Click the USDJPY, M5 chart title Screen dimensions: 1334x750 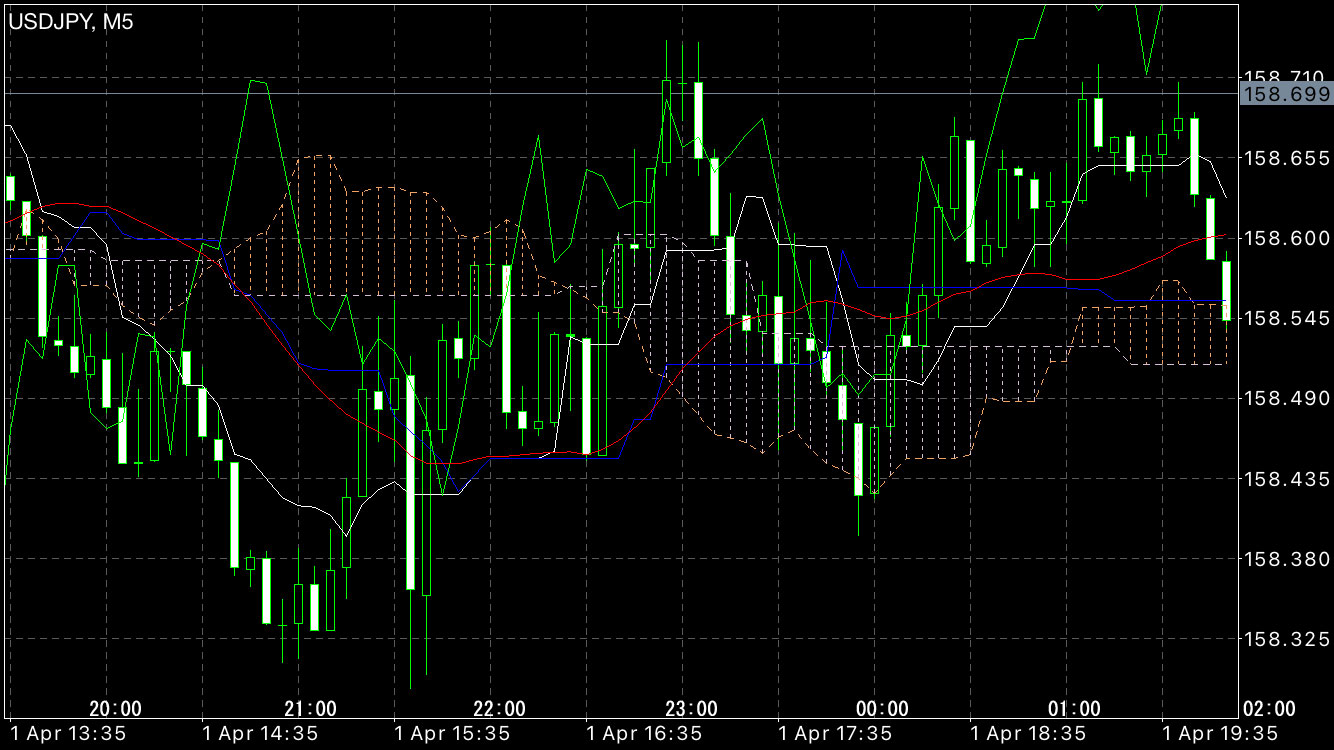click(71, 22)
